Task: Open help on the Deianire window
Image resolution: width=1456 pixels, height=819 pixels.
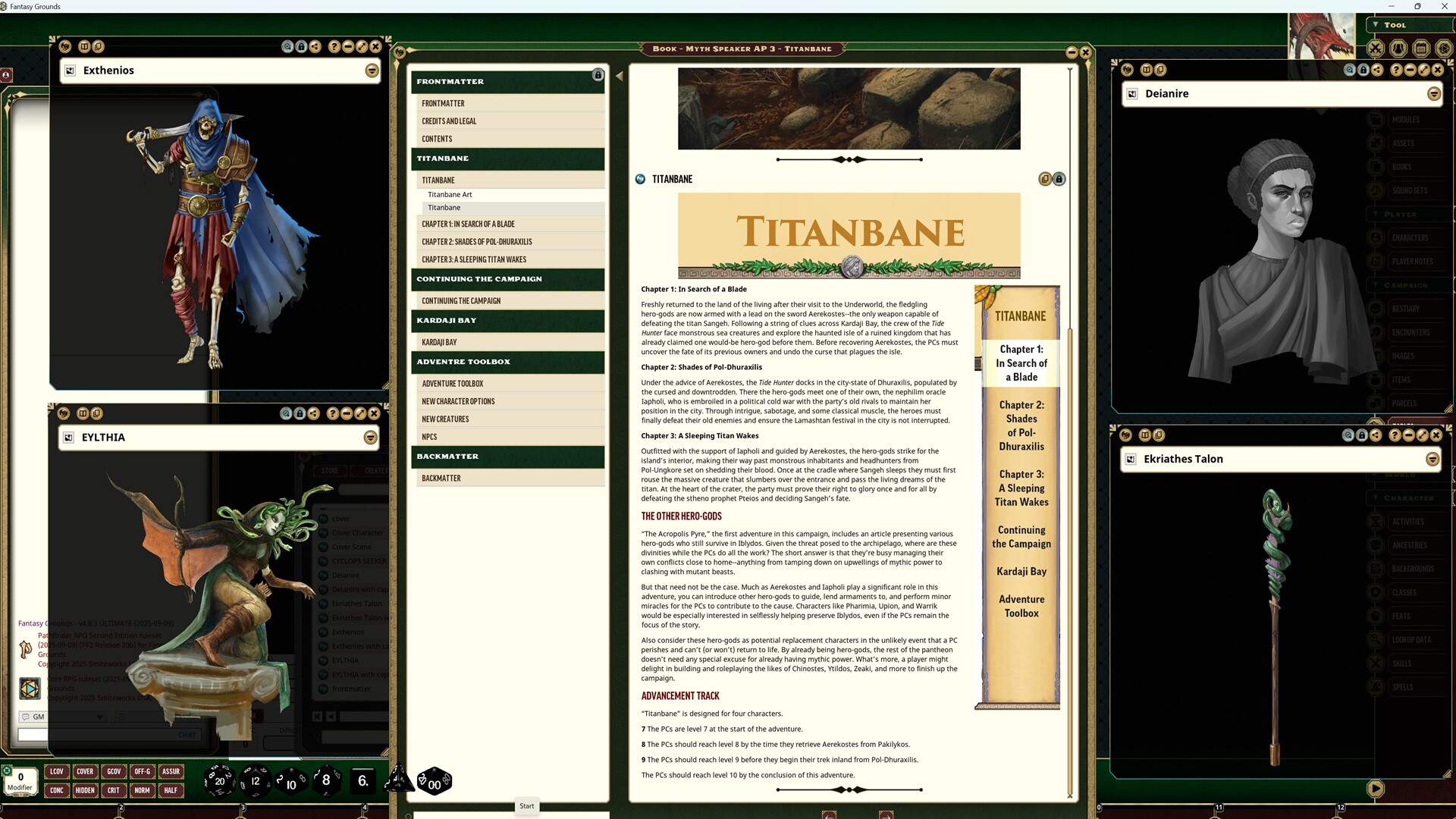Action: coord(1395,70)
